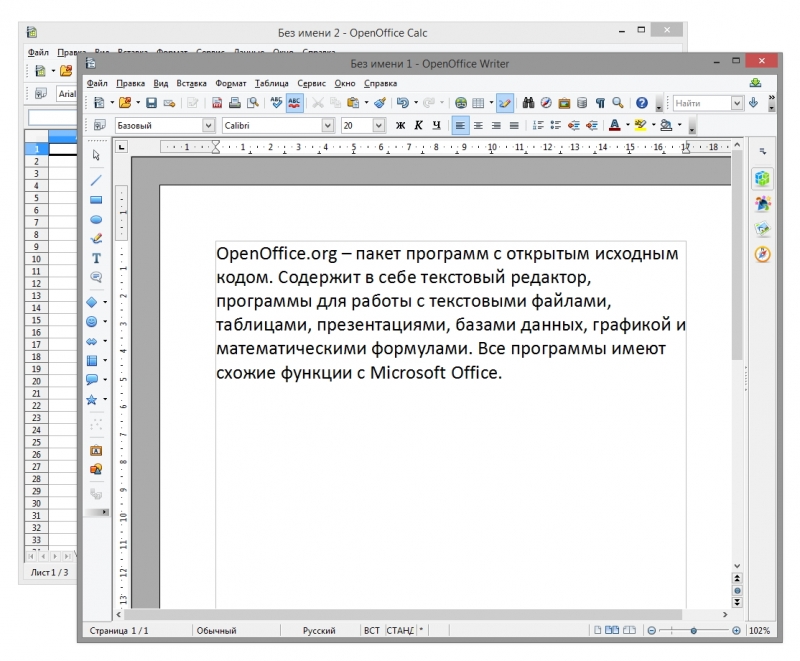Click the Find Next down arrow button
Viewport: 800px width, 661px height.
(x=754, y=103)
